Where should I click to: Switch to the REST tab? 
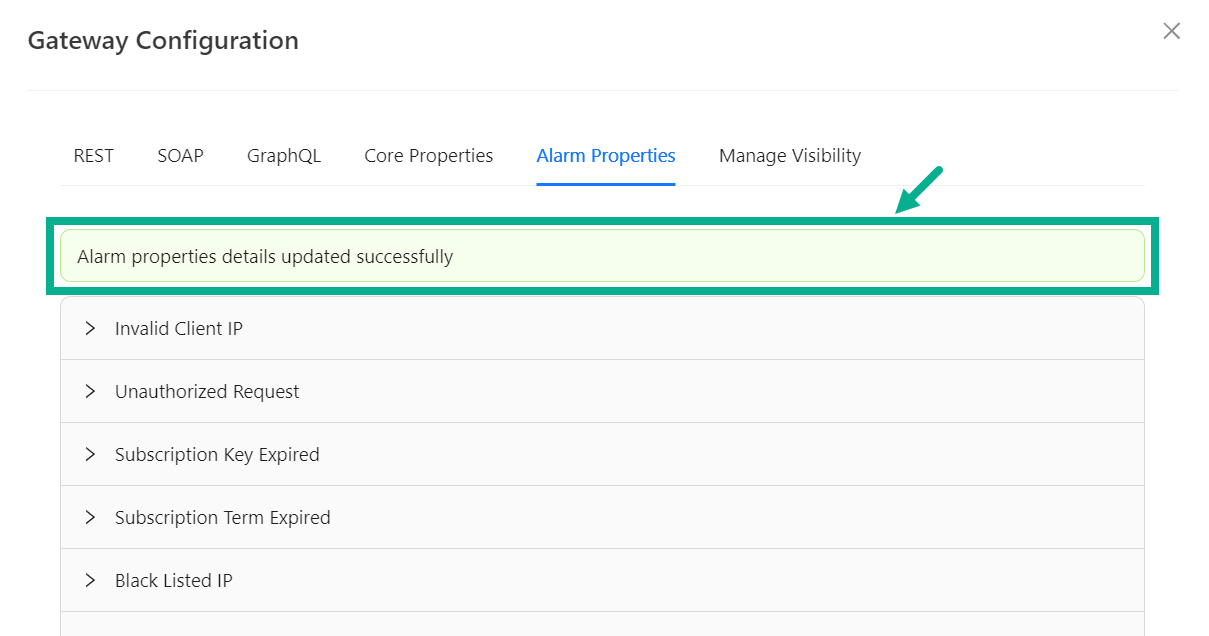click(x=94, y=156)
